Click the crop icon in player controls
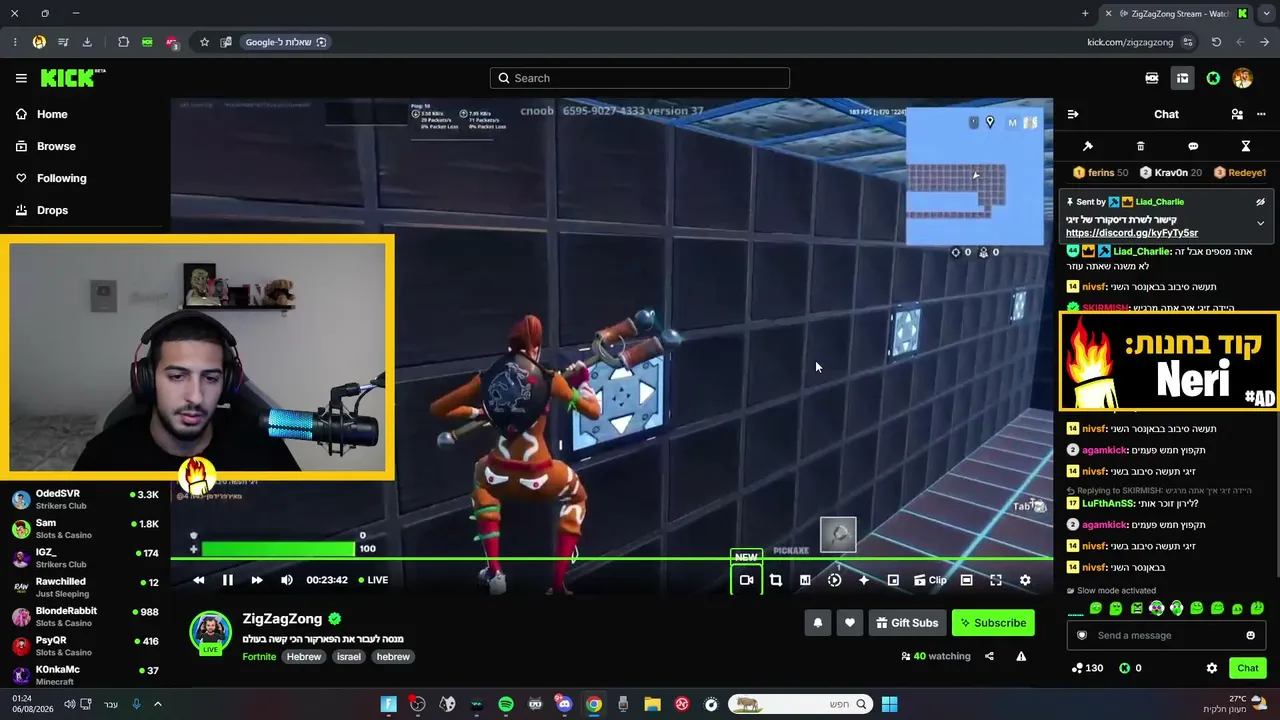Image resolution: width=1280 pixels, height=720 pixels. pyautogui.click(x=775, y=580)
